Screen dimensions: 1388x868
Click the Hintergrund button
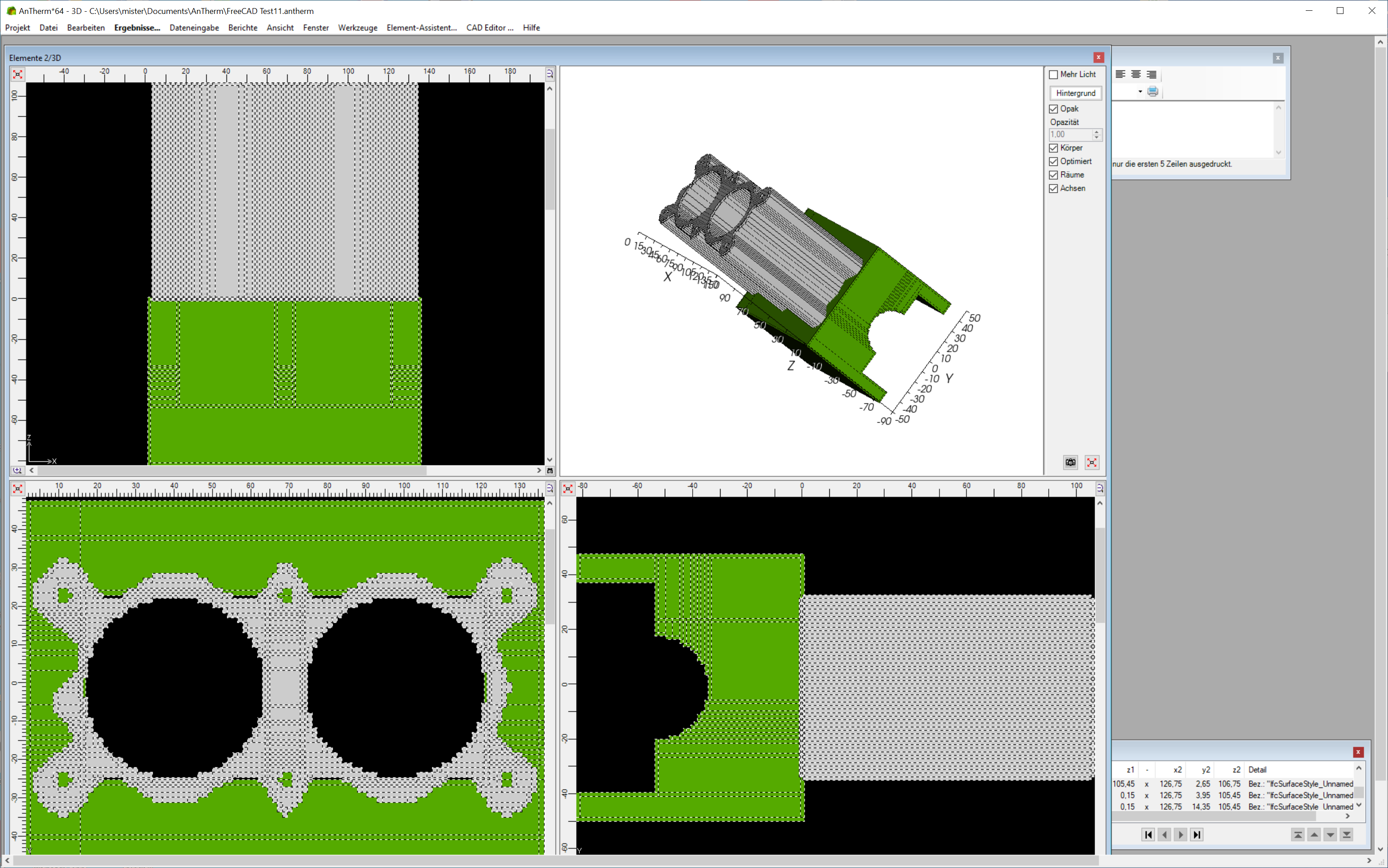pos(1075,93)
